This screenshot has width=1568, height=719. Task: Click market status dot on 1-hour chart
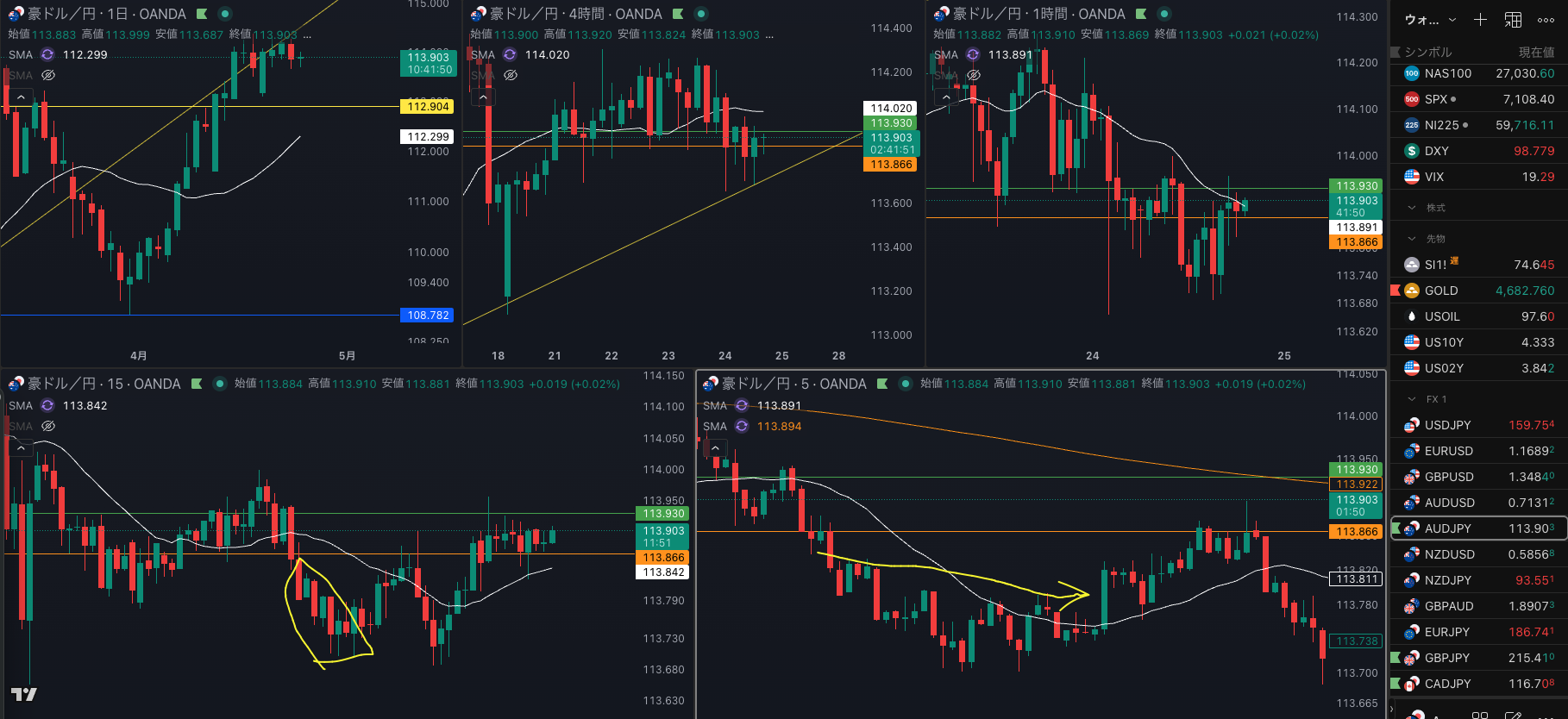1164,14
